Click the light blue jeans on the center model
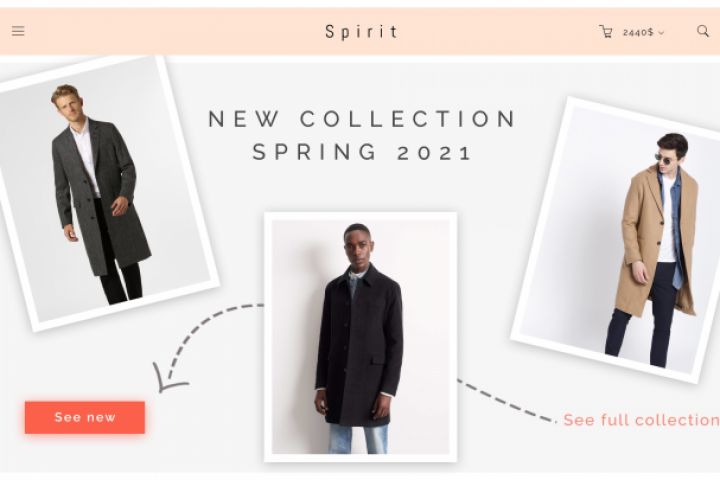Image resolution: width=720 pixels, height=480 pixels. pos(358,439)
